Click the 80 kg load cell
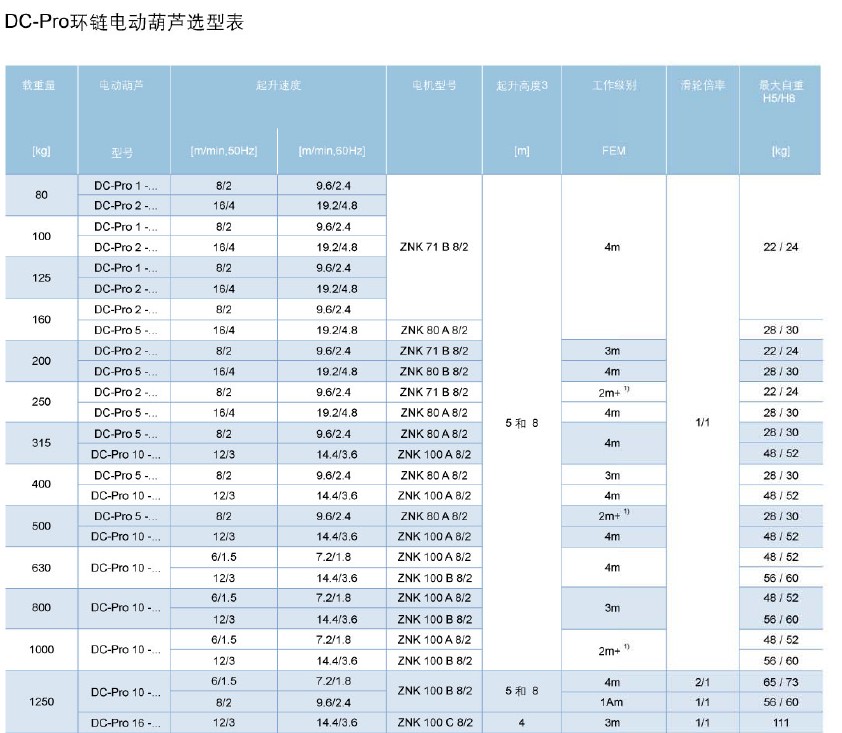The height and width of the screenshot is (733, 842). pyautogui.click(x=41, y=195)
